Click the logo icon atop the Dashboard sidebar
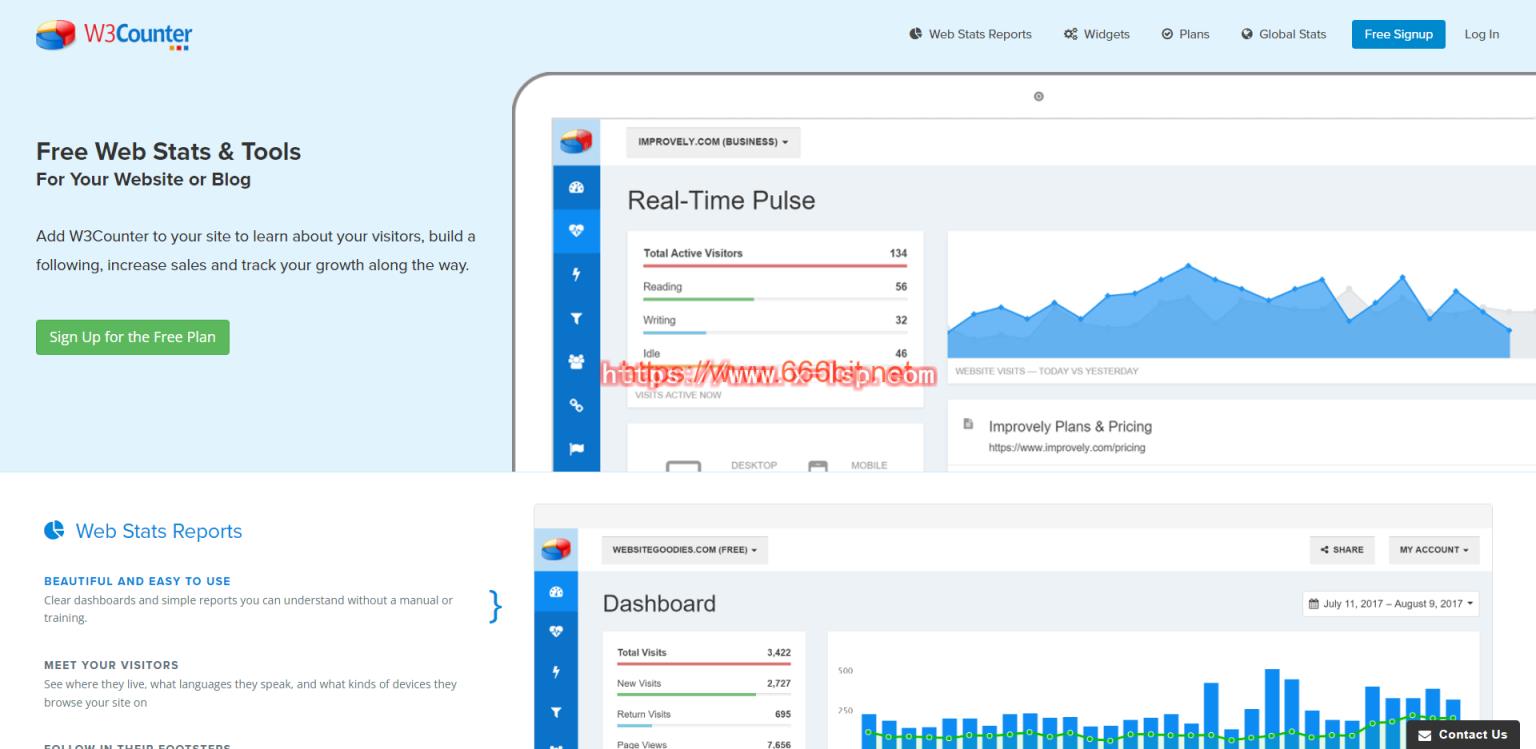 tap(556, 549)
